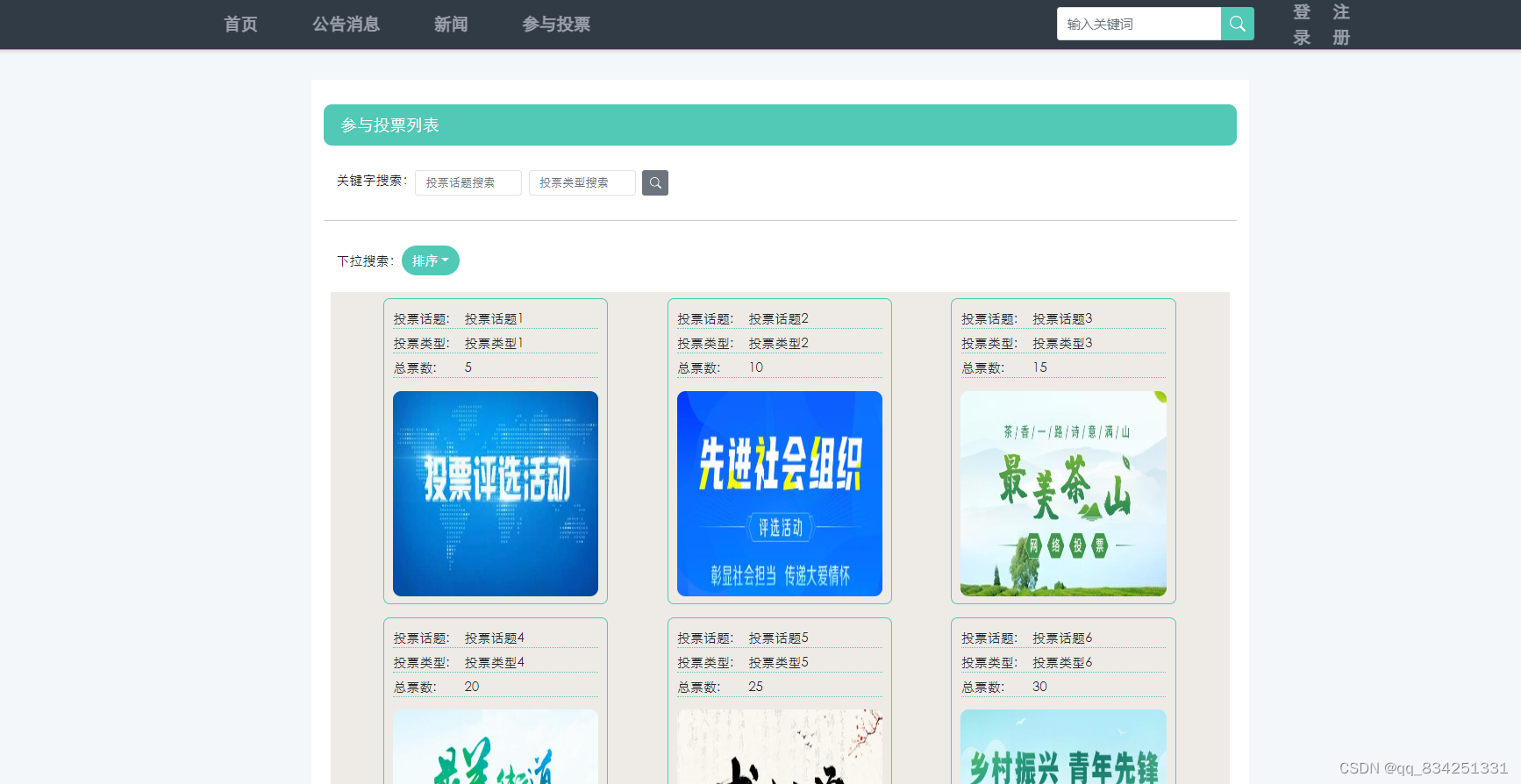This screenshot has width=1521, height=784.
Task: Click the text 投票话题4
Action: [x=495, y=638]
